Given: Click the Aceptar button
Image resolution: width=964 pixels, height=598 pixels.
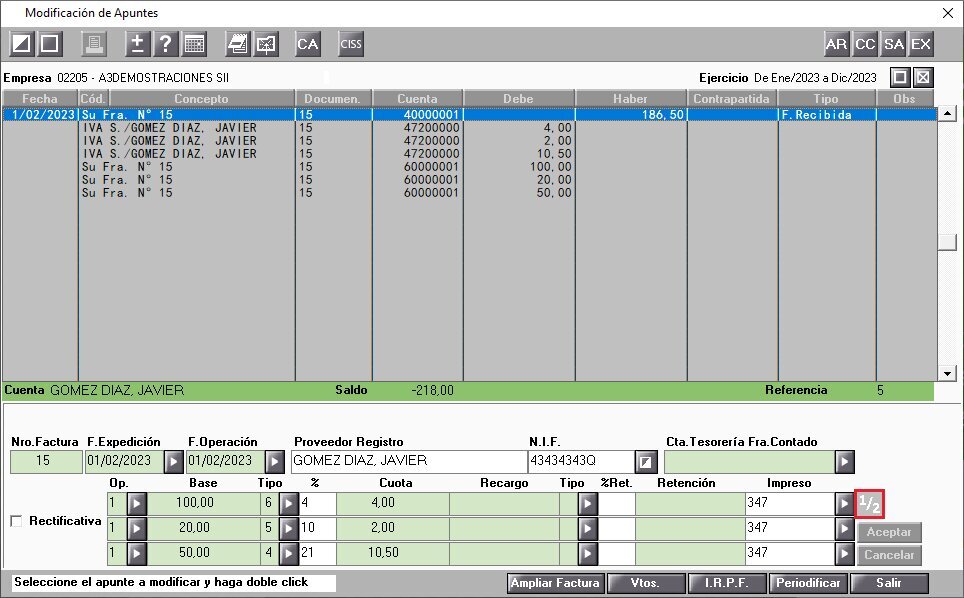Looking at the screenshot, I should tap(889, 532).
